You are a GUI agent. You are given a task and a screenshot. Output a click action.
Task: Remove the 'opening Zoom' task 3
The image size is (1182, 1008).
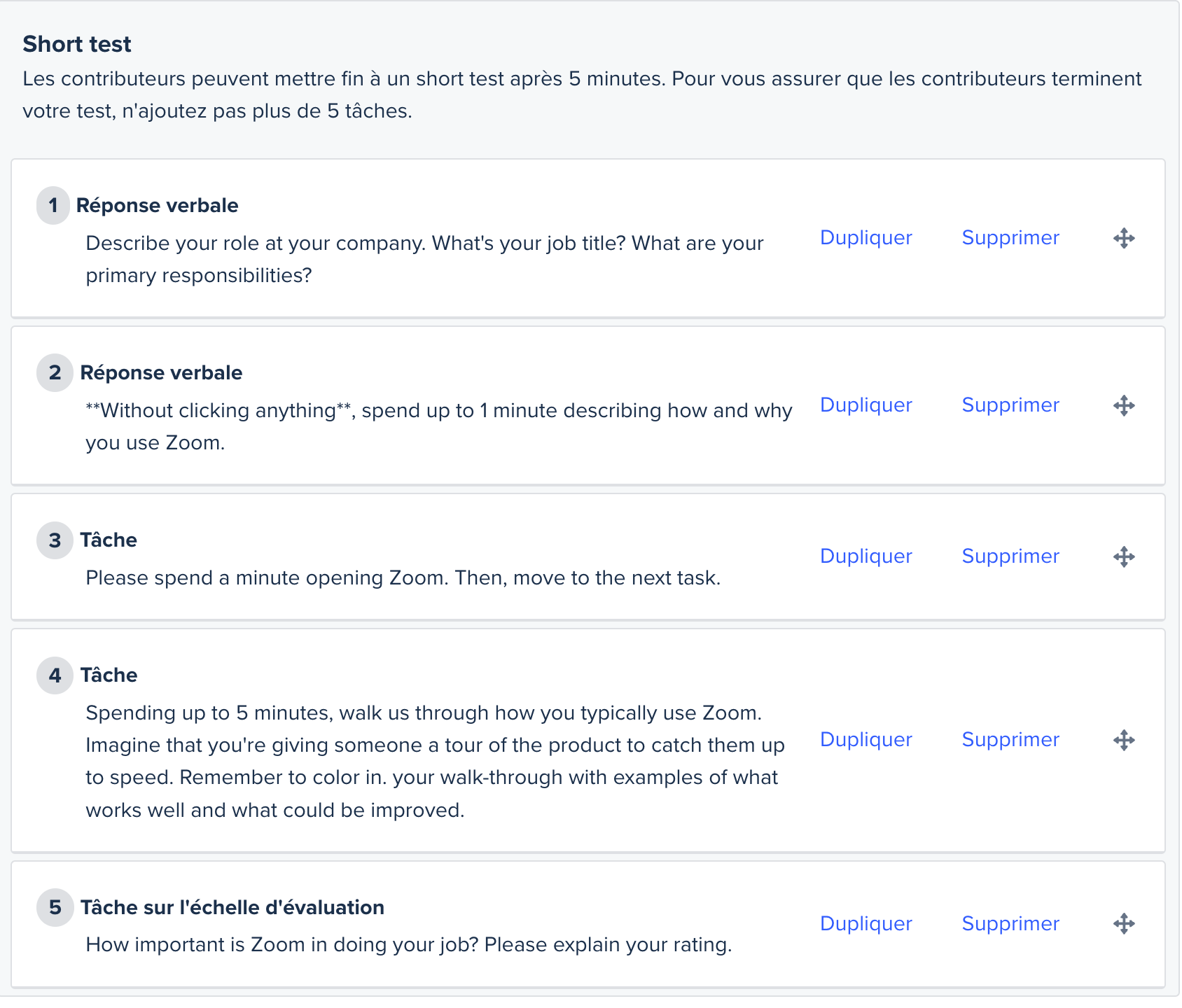click(1010, 556)
